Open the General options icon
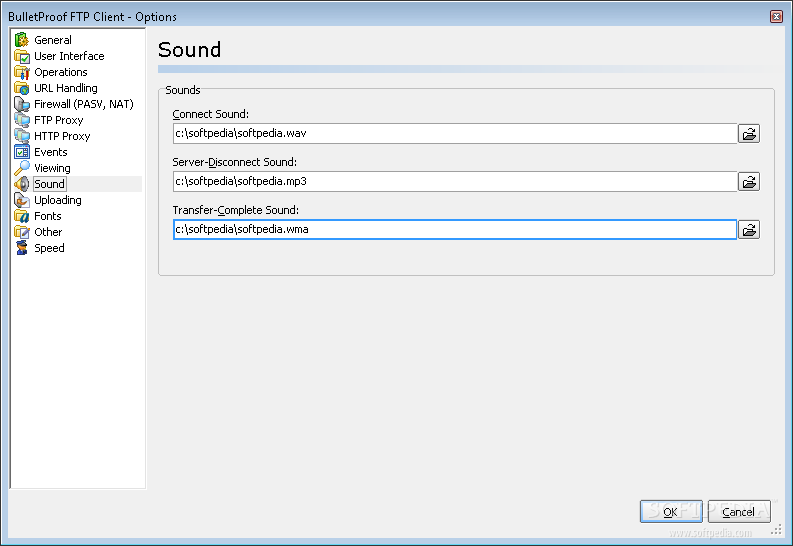The image size is (793, 546). 22,40
